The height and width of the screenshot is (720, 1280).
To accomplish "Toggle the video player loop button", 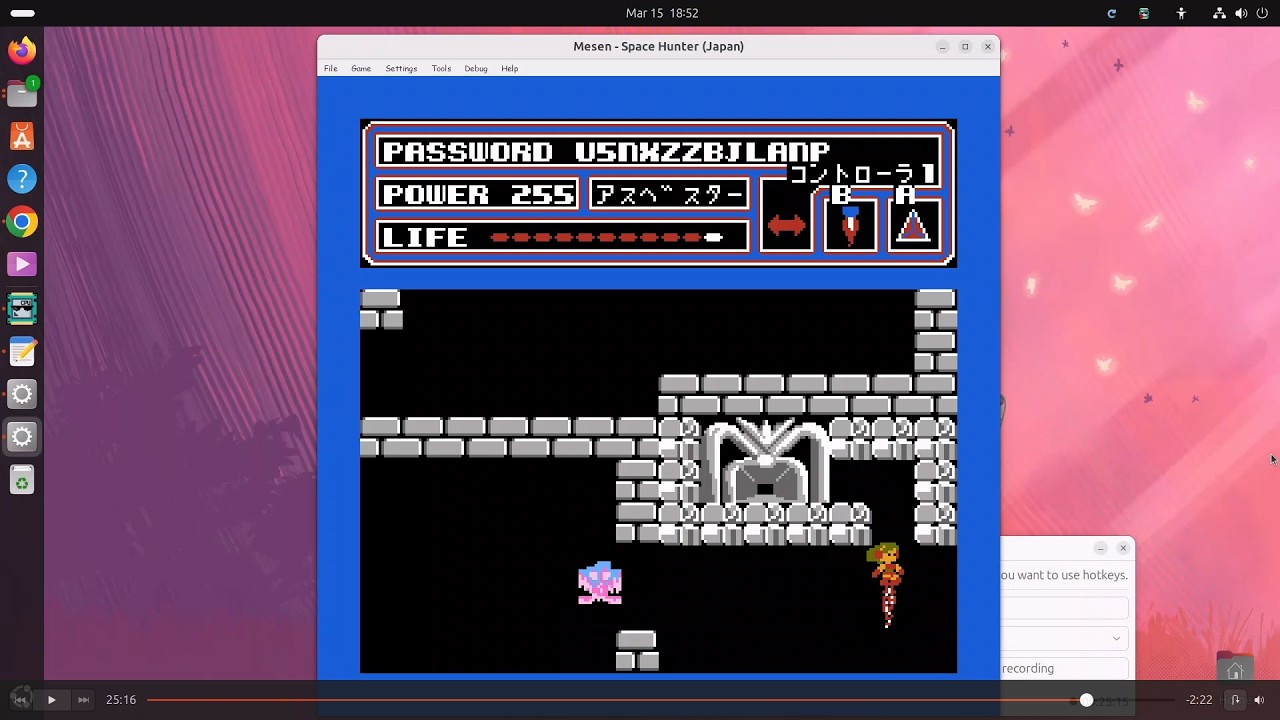I will [1235, 700].
